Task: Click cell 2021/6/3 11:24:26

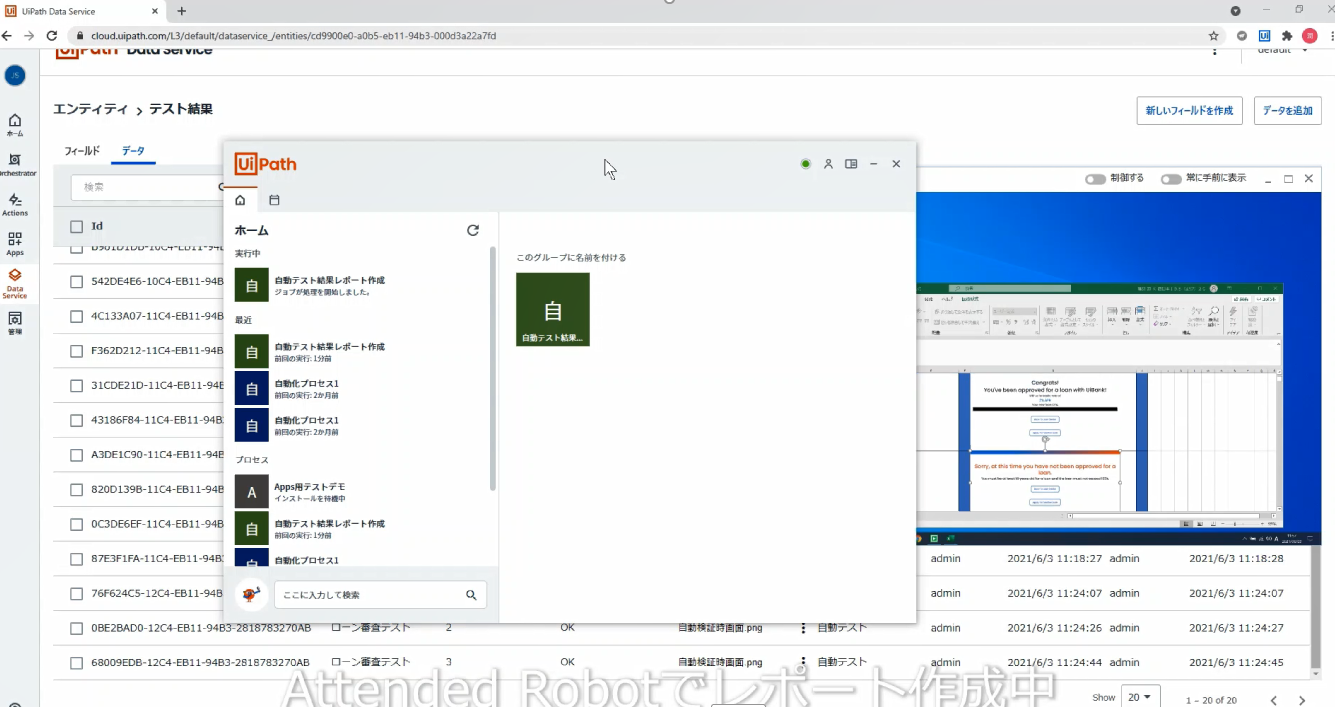Action: [1054, 628]
